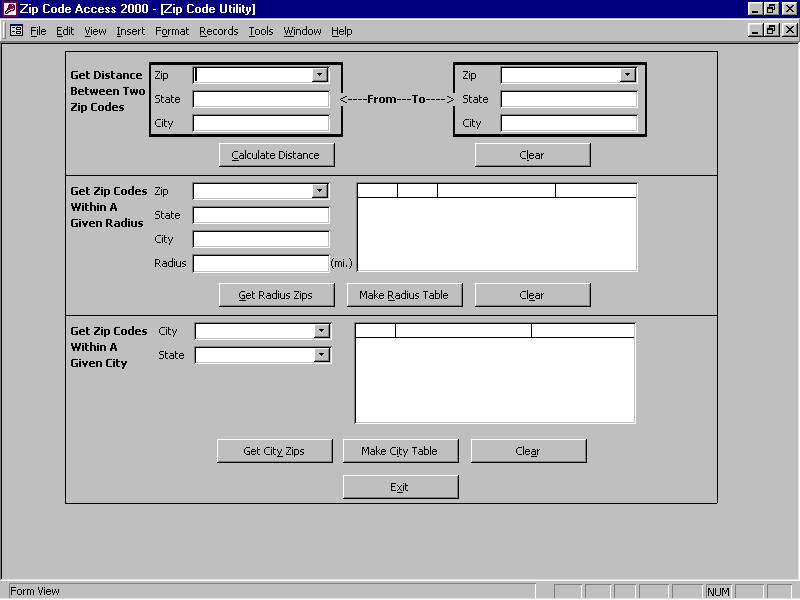Viewport: 800px width, 600px height.
Task: Click the radius section State field
Action: (x=261, y=215)
